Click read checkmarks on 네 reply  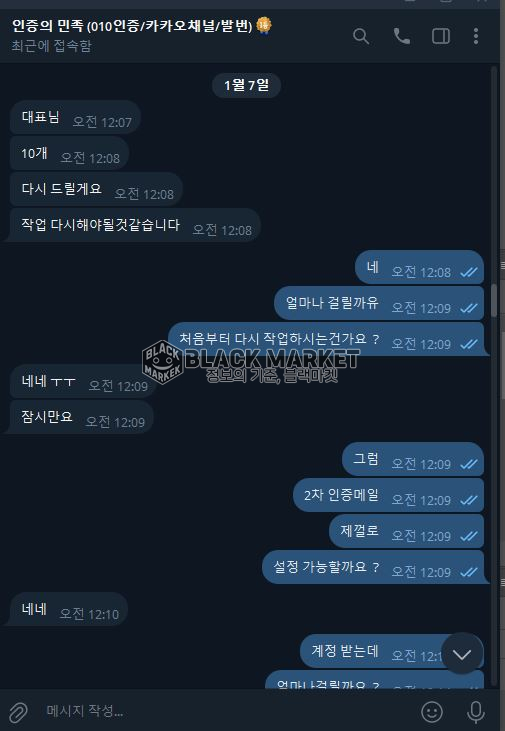pos(469,272)
